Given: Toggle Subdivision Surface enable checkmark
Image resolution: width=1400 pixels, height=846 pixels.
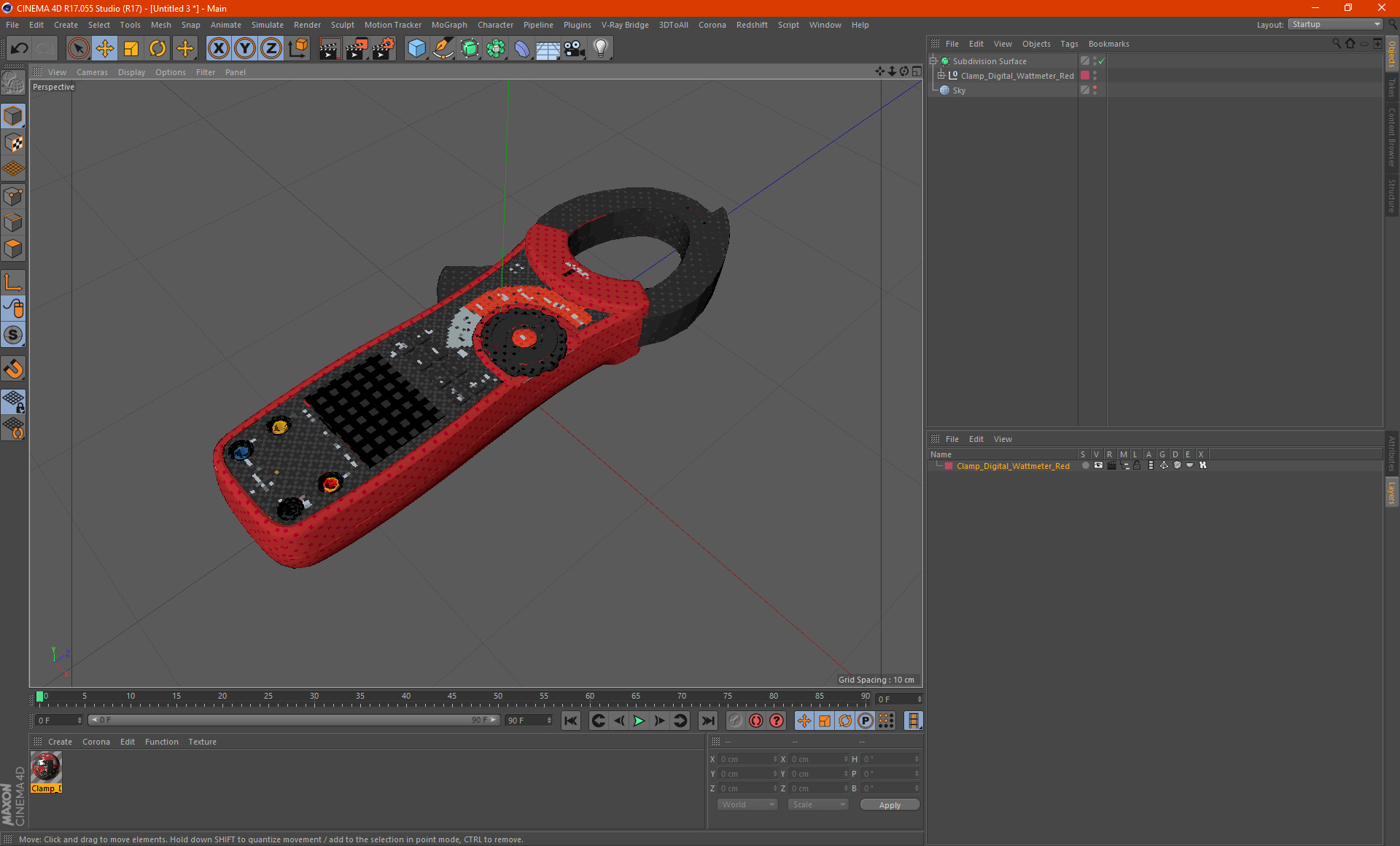Looking at the screenshot, I should [1102, 61].
